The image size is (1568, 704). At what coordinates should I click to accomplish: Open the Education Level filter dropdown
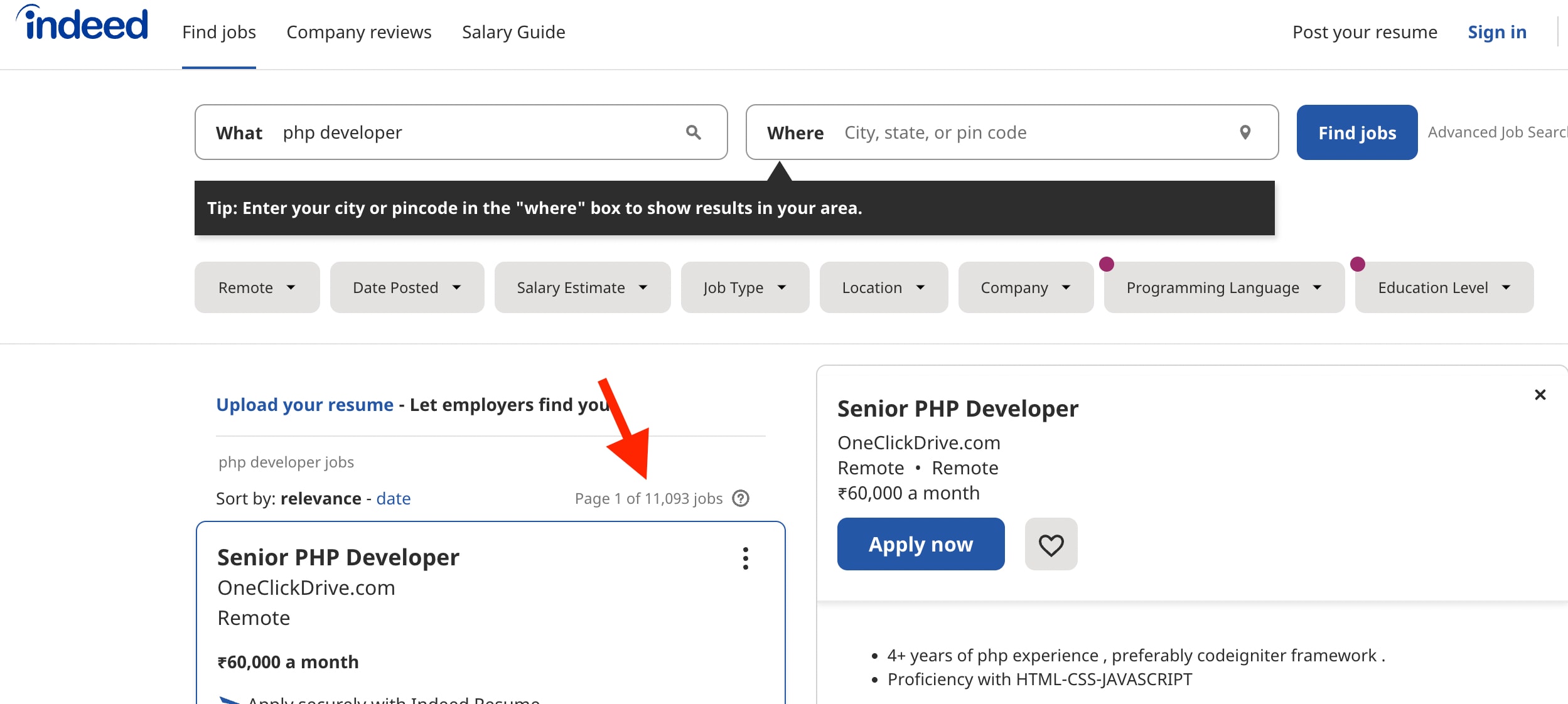click(1443, 287)
